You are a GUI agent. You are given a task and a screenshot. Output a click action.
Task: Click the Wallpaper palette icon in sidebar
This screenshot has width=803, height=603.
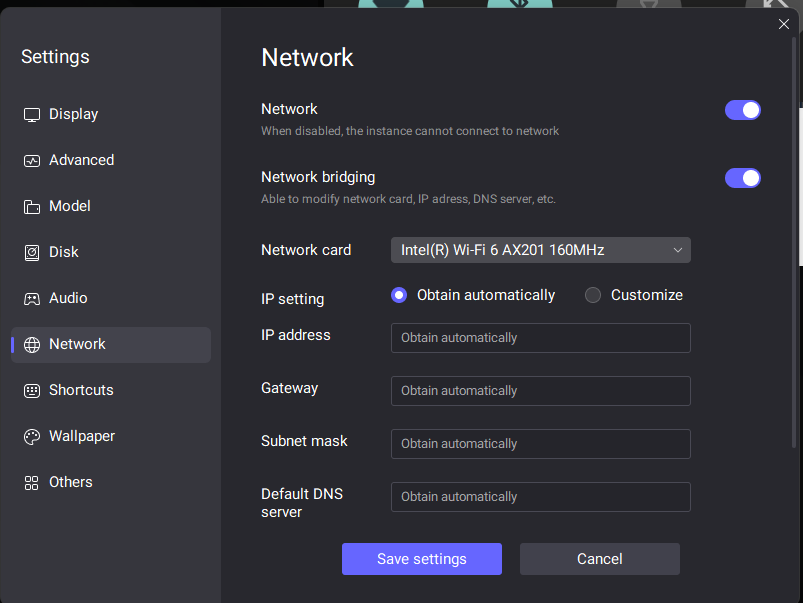pyautogui.click(x=32, y=436)
